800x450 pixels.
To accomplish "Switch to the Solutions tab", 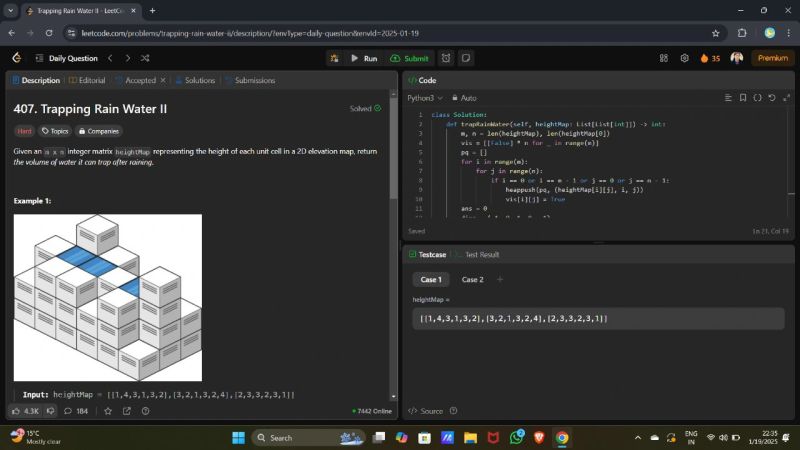I will [x=195, y=80].
